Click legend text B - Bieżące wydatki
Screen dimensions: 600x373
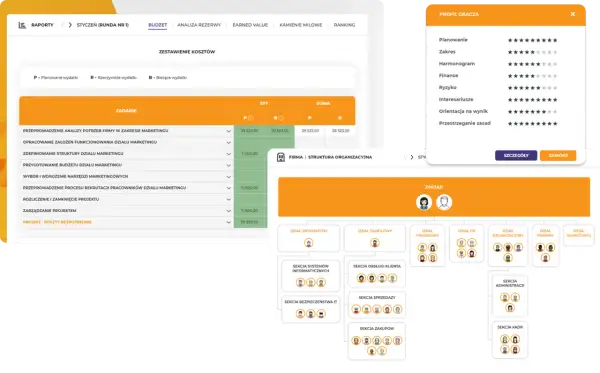(168, 78)
